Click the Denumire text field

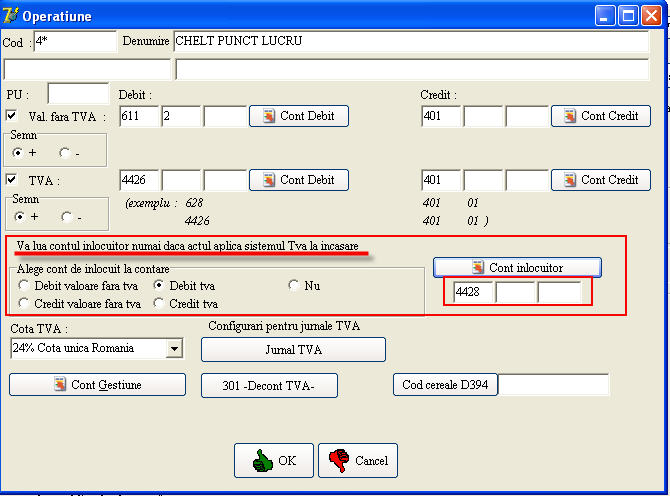click(410, 42)
